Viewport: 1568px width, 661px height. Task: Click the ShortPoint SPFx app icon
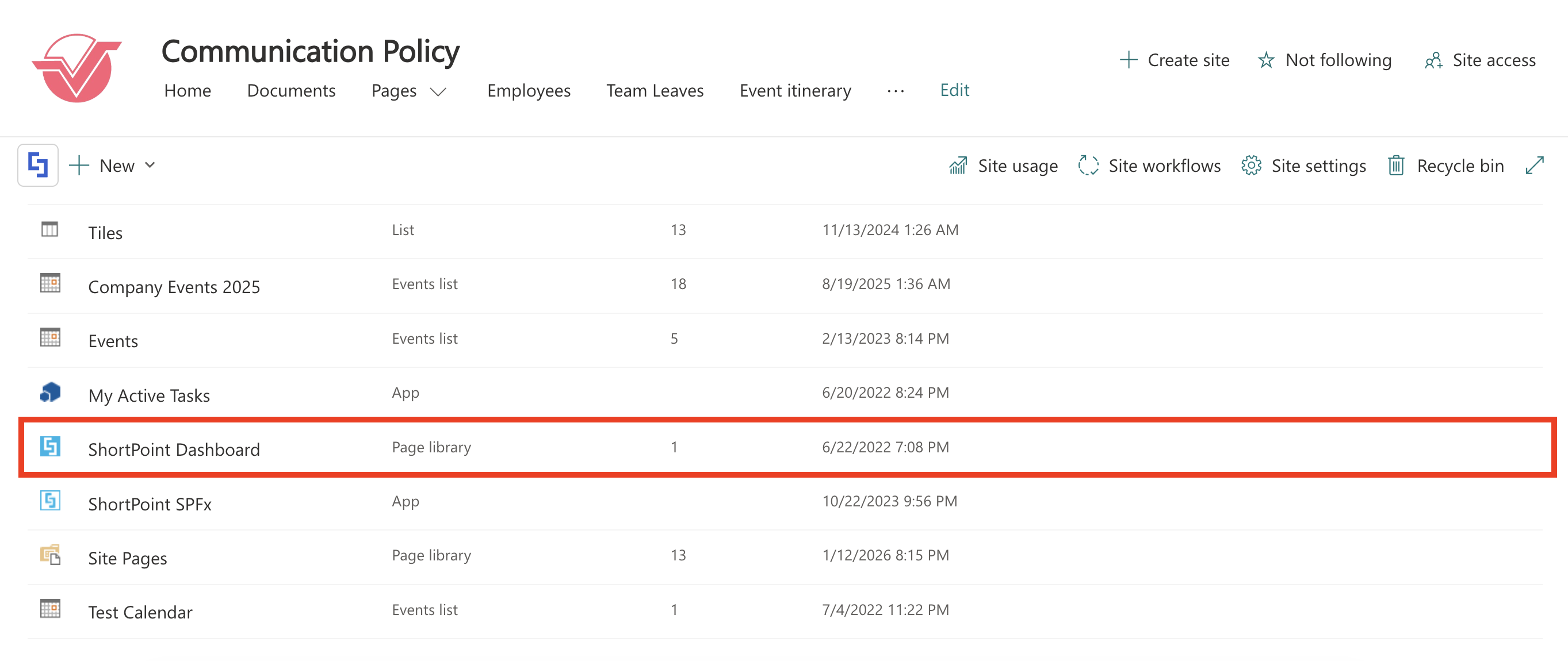[49, 501]
